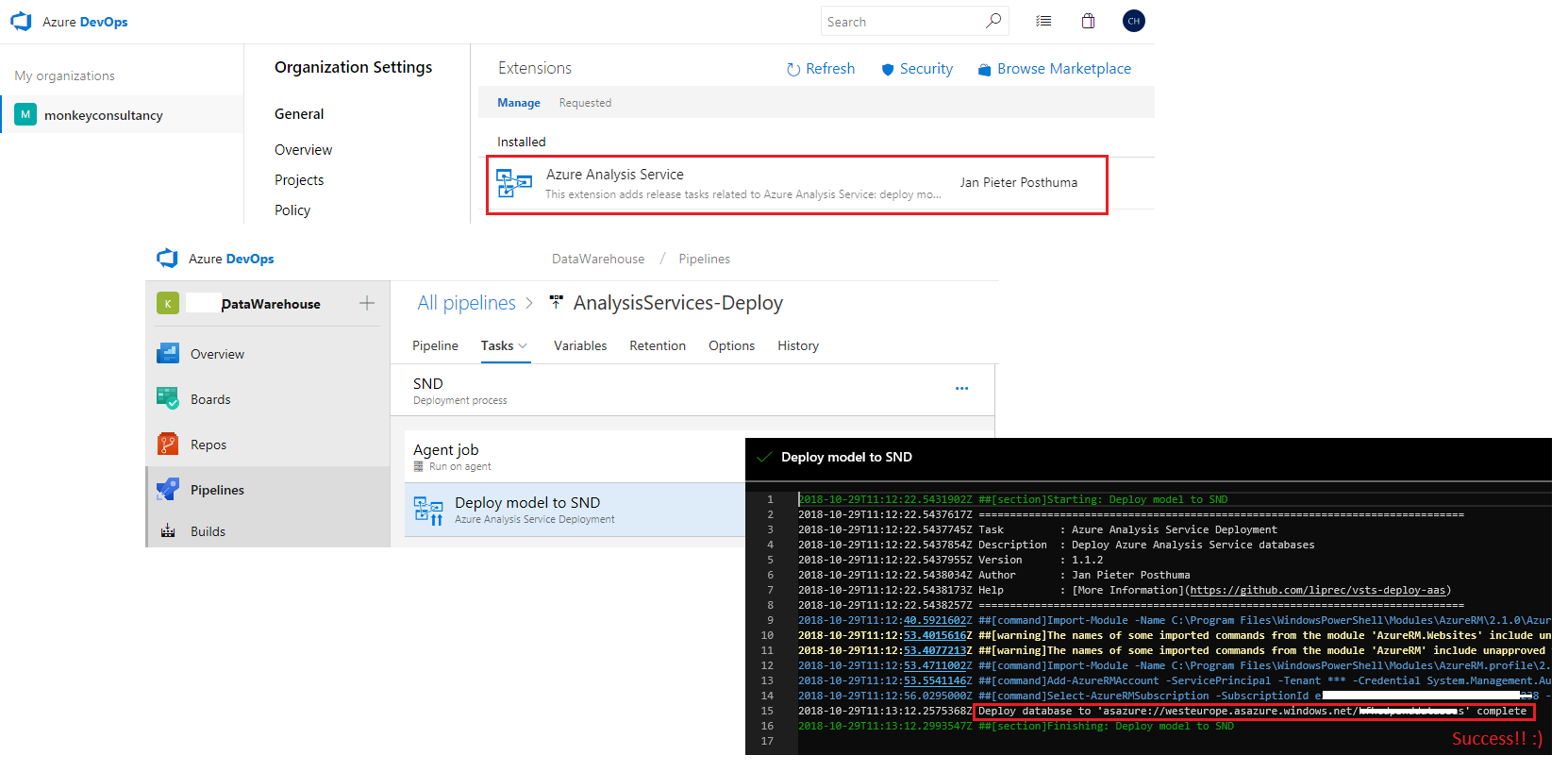Viewport: 1568px width, 772px height.
Task: Click the Repos sidebar icon
Action: coord(168,444)
